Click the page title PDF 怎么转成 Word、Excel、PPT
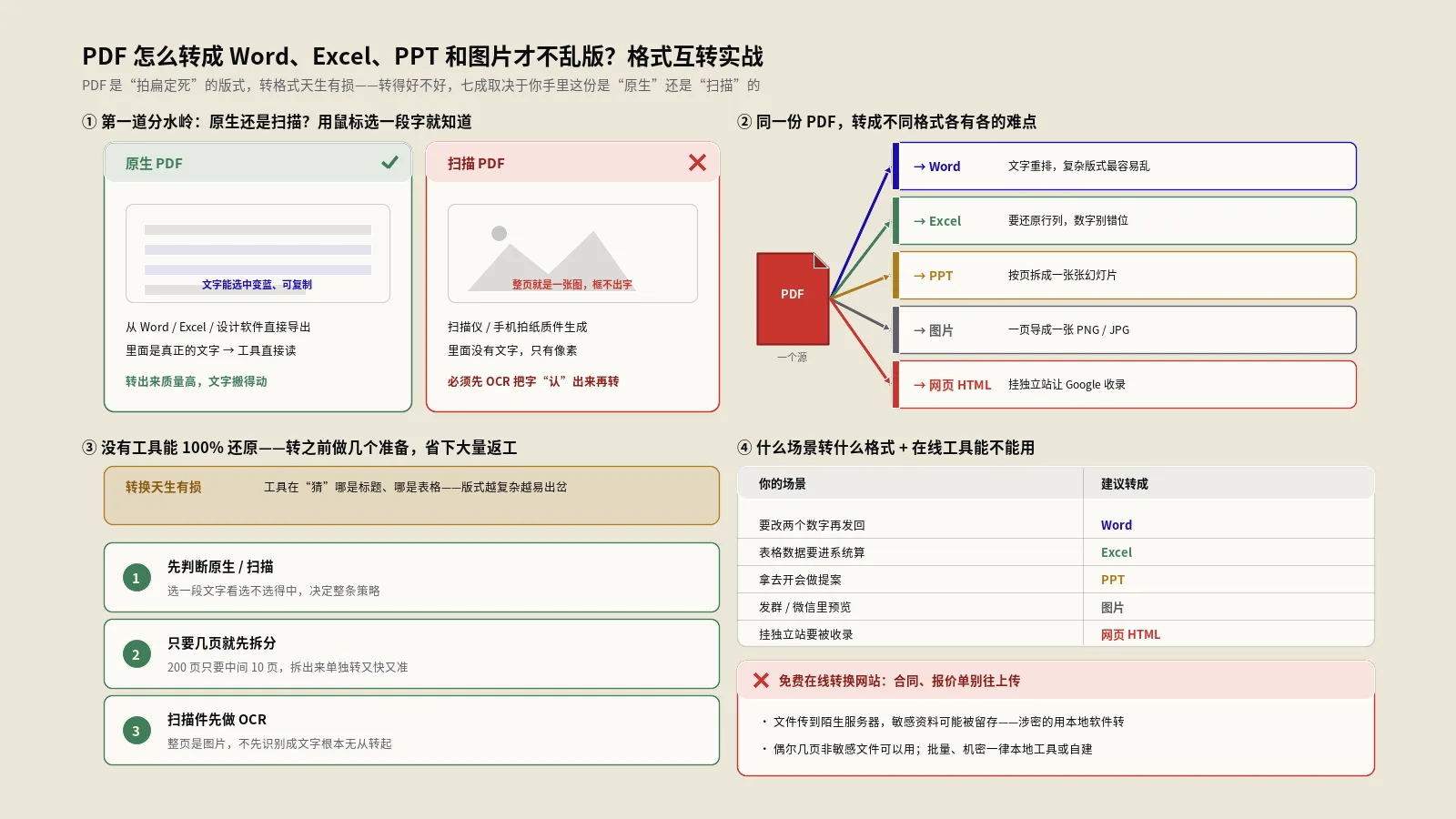1456x819 pixels. pyautogui.click(x=422, y=56)
